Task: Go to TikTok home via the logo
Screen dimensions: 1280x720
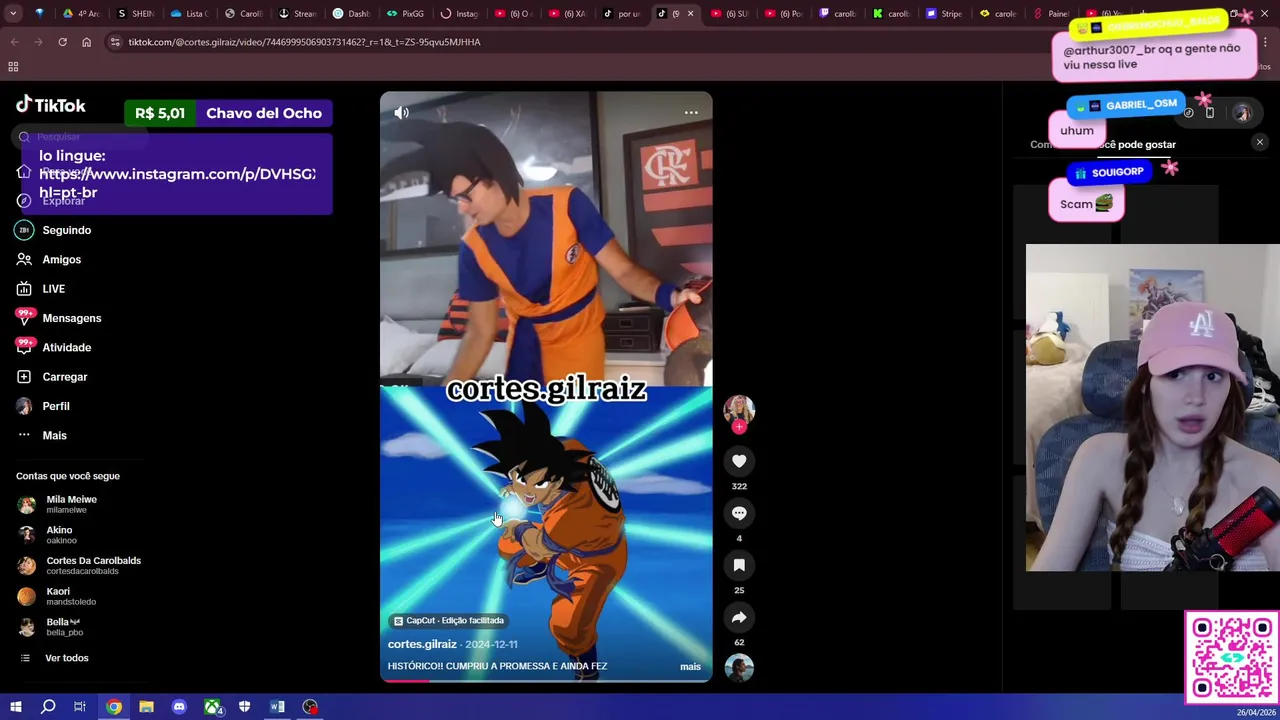Action: [x=51, y=105]
